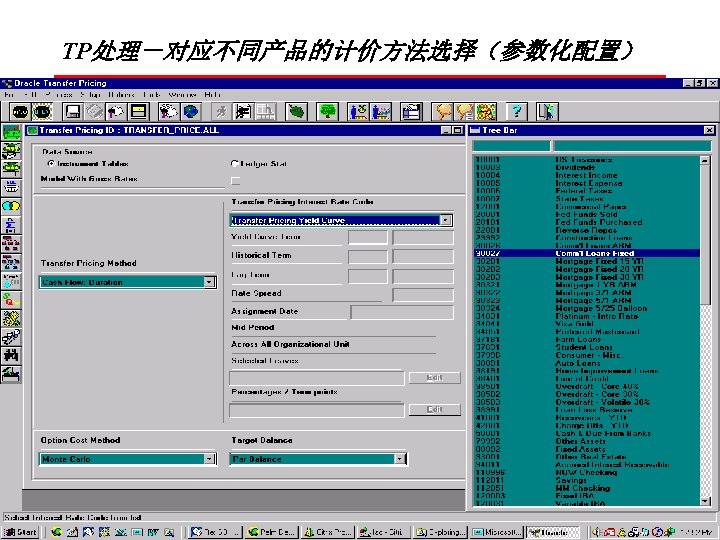The width and height of the screenshot is (720, 540).
Task: Open the Options menu
Action: (122, 95)
